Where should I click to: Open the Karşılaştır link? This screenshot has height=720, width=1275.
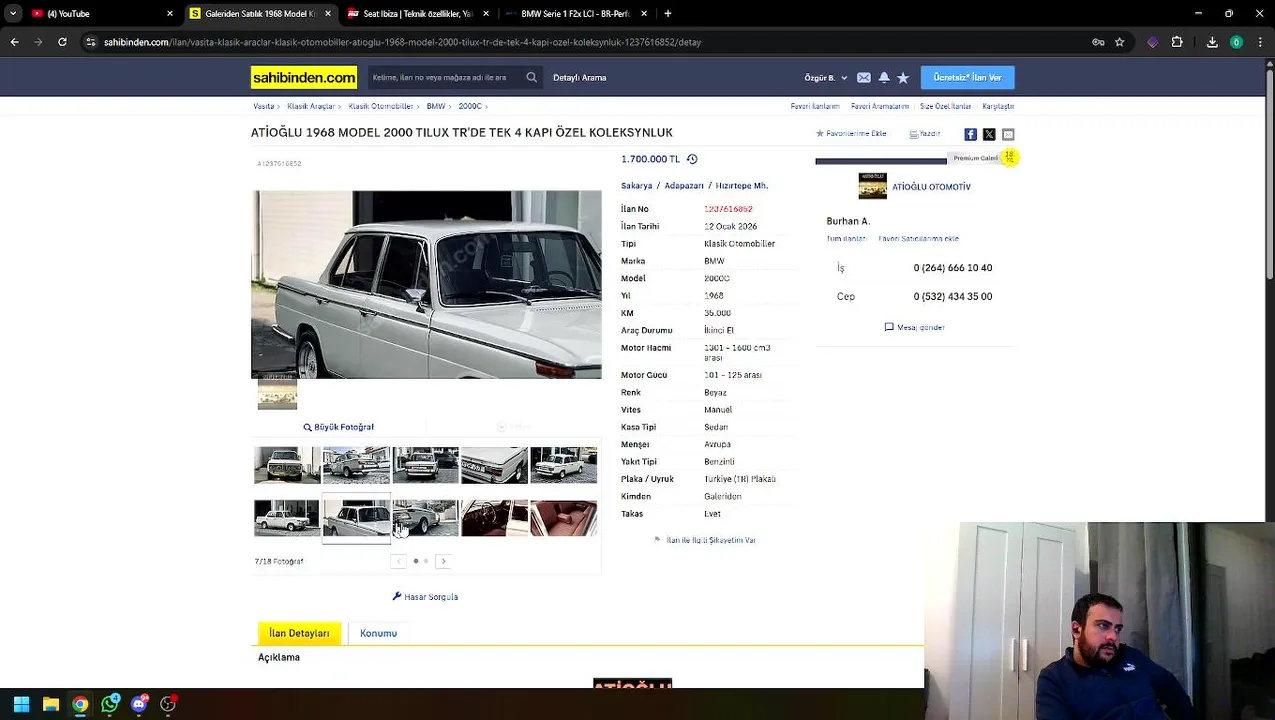click(x=998, y=106)
